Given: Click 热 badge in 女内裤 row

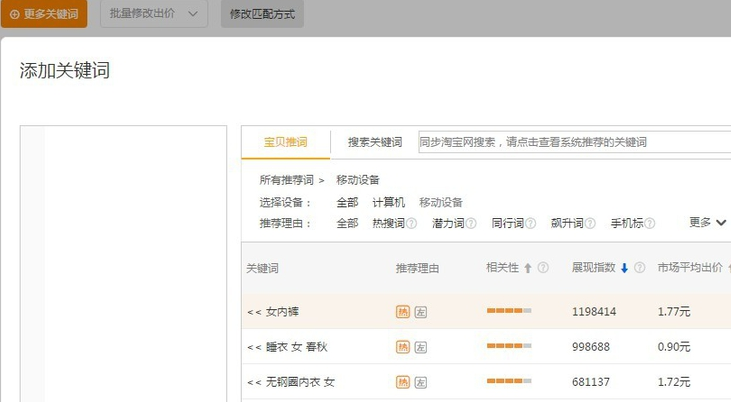Looking at the screenshot, I should click(403, 312).
